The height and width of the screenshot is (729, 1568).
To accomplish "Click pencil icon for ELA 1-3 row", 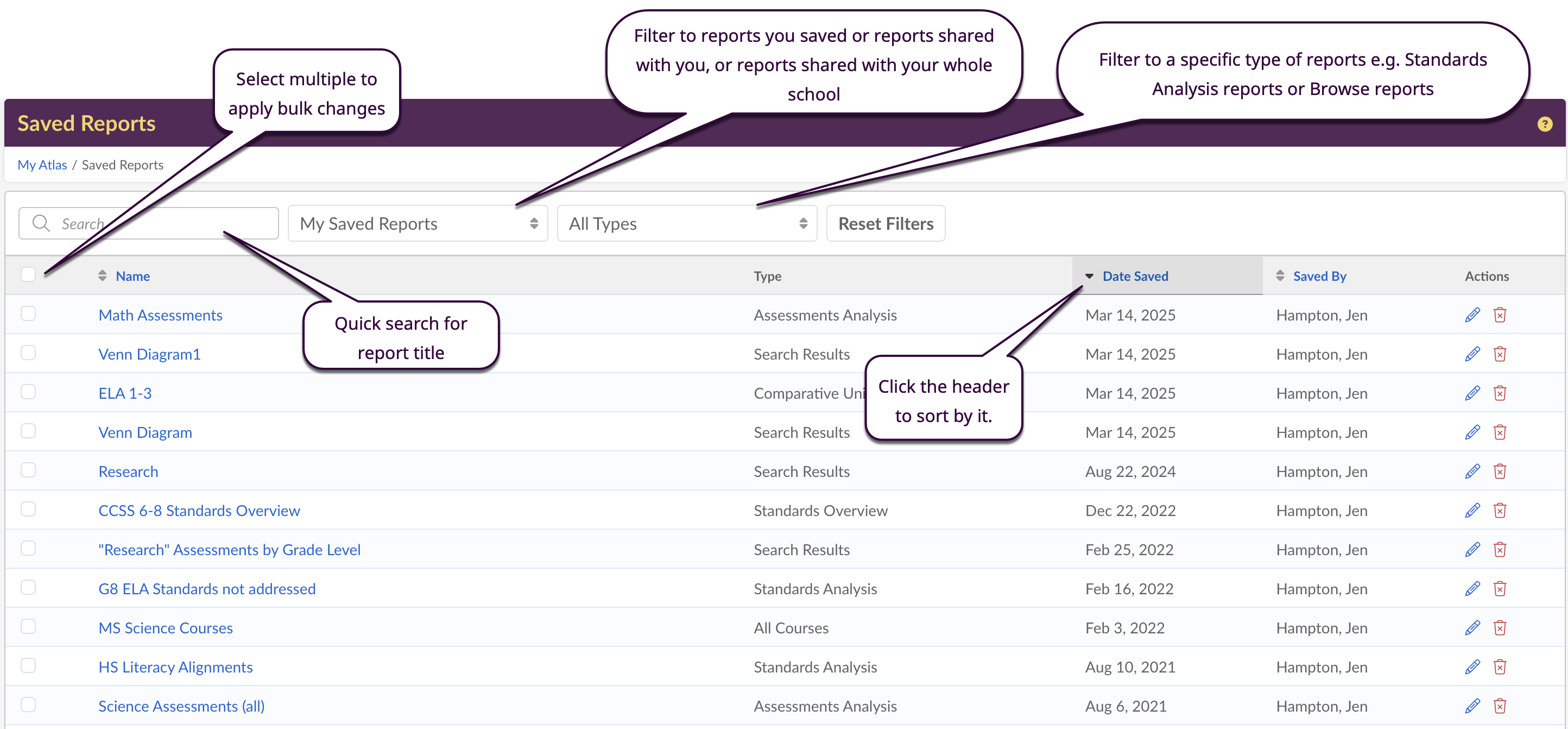I will [x=1472, y=393].
